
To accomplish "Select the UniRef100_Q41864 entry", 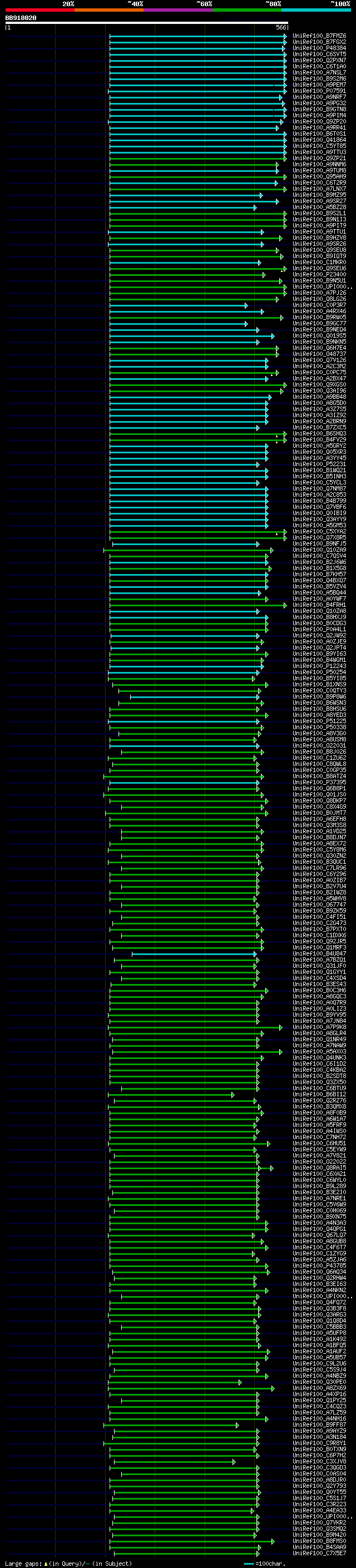I will (319, 140).
